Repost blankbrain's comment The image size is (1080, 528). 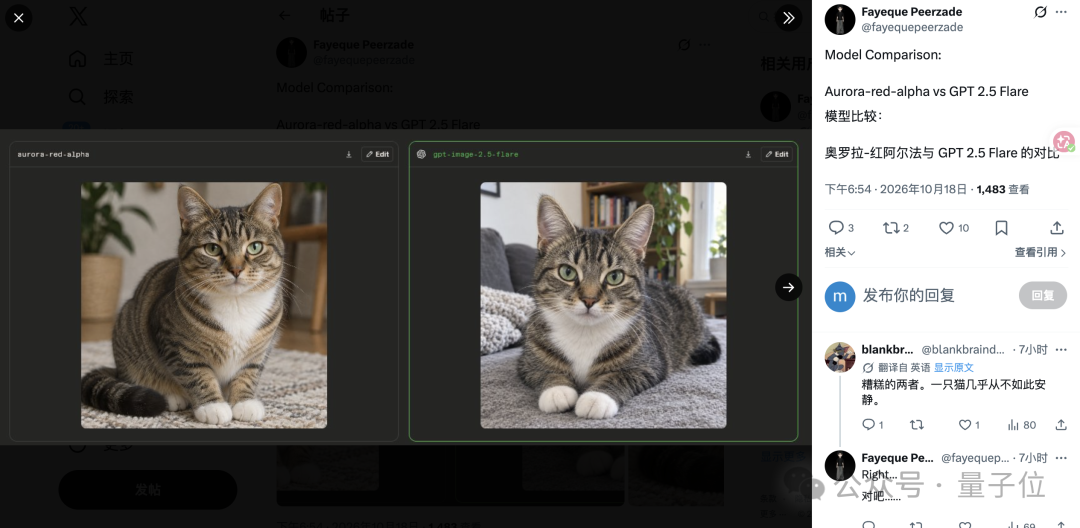coord(917,425)
